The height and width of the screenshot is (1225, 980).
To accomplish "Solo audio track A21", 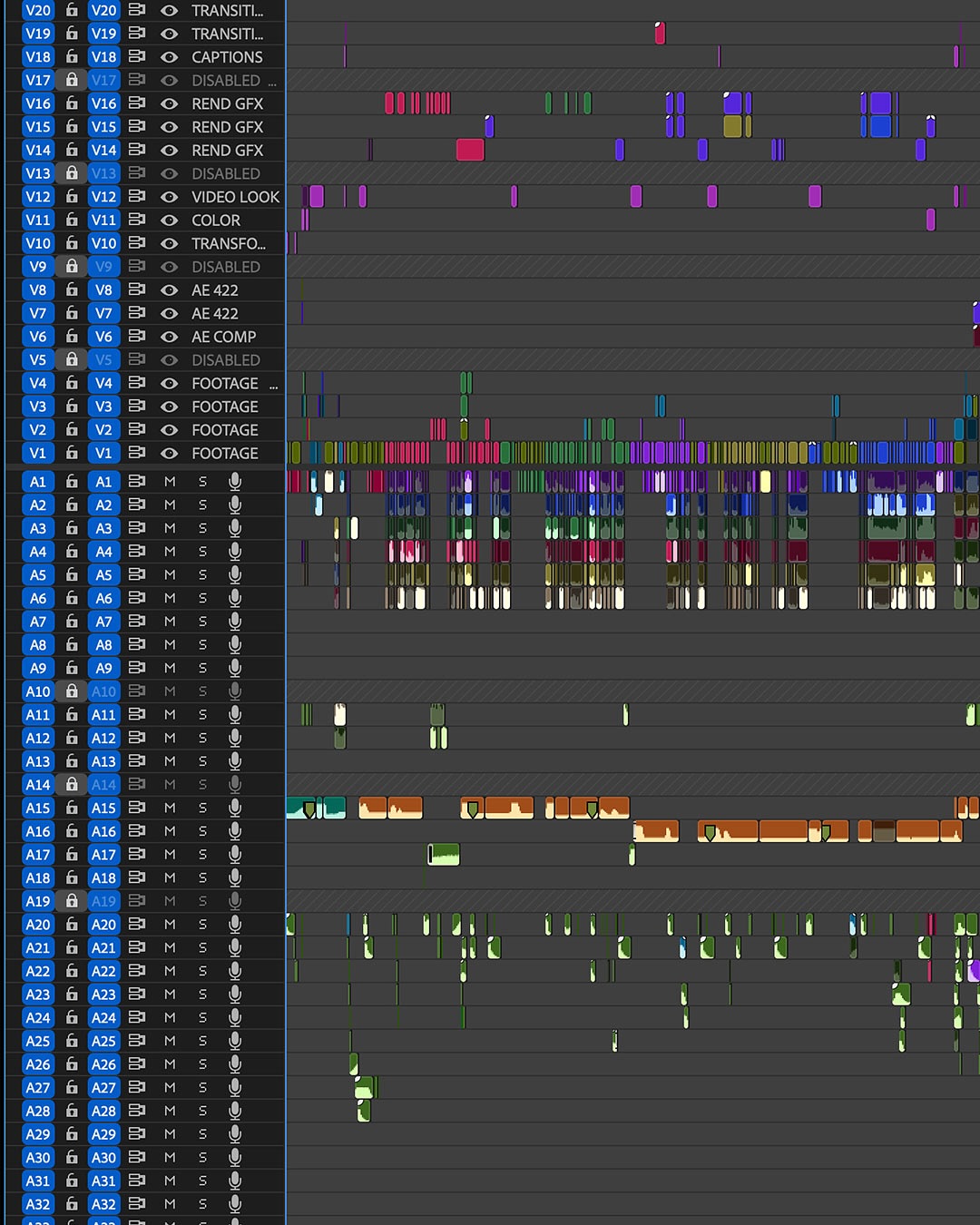I will [202, 947].
